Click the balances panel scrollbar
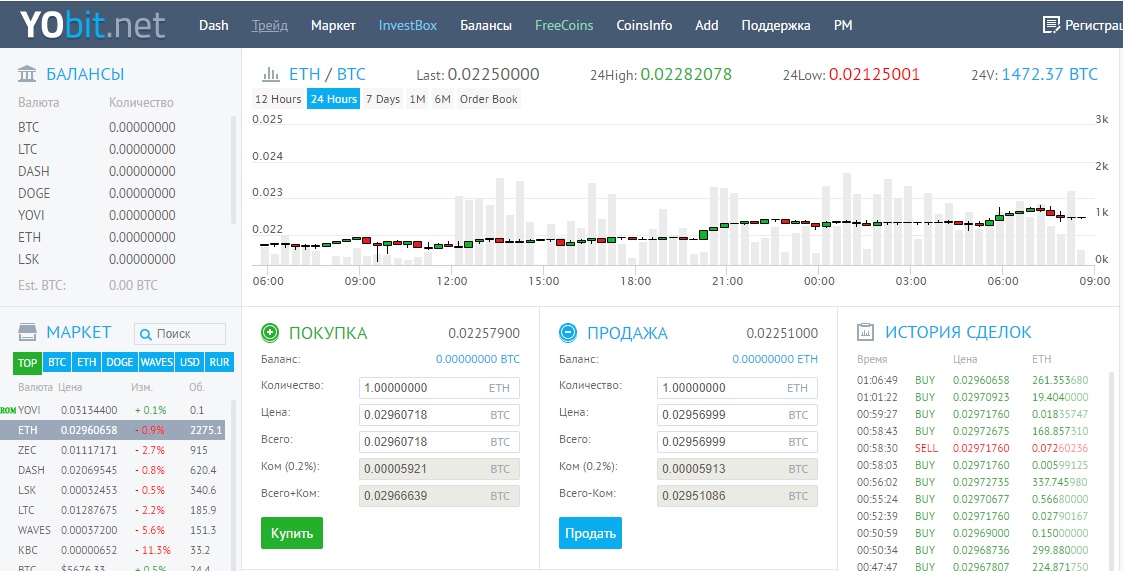 click(x=233, y=170)
